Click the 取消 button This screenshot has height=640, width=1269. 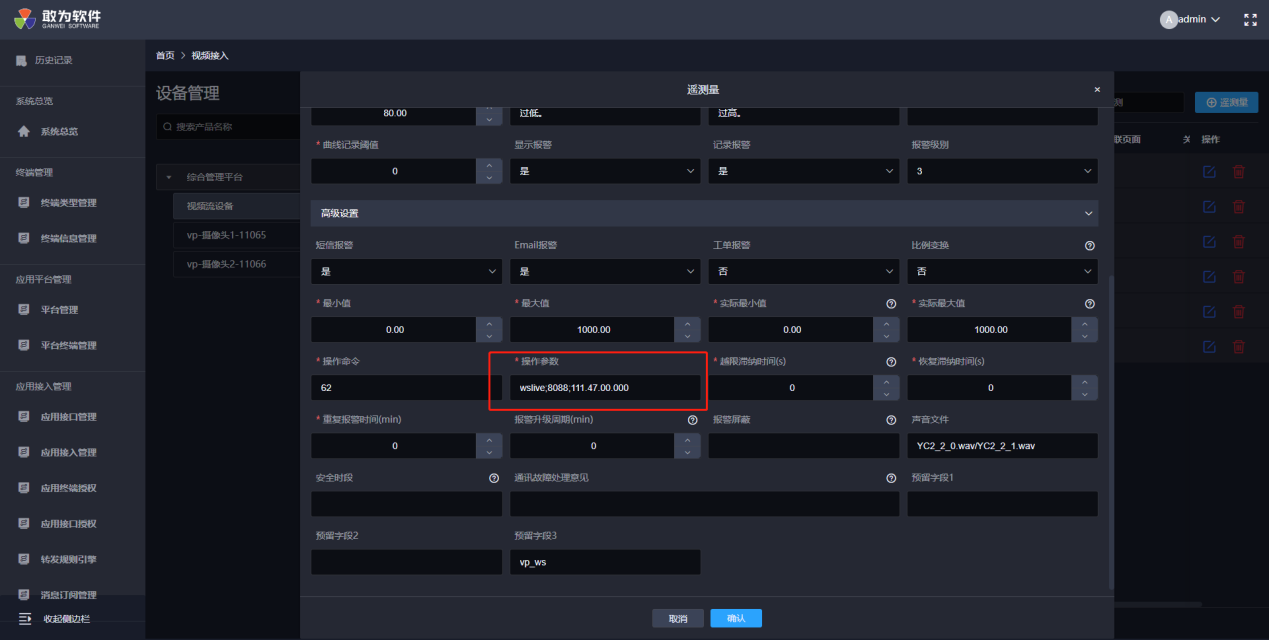[677, 618]
